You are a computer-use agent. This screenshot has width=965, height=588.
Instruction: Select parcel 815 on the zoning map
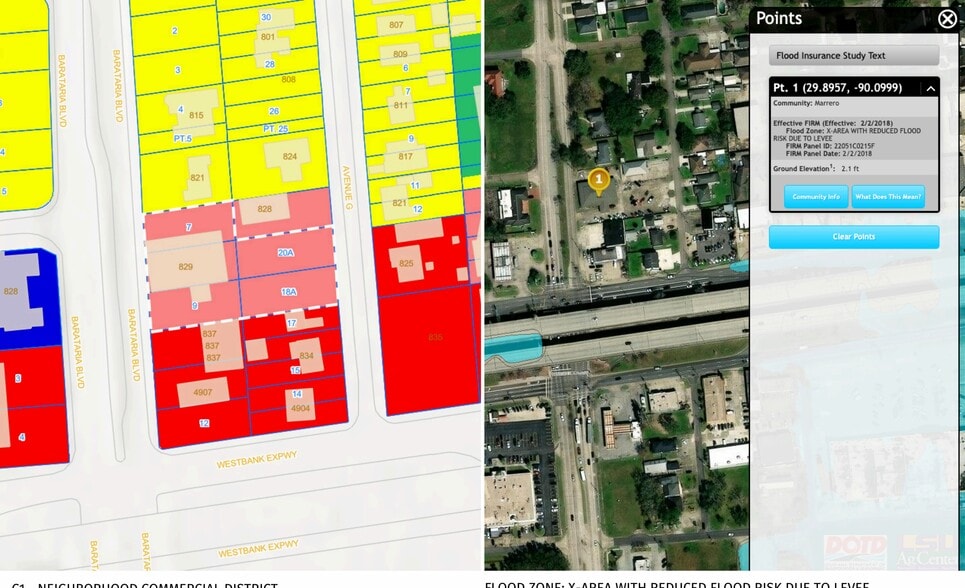(x=196, y=115)
